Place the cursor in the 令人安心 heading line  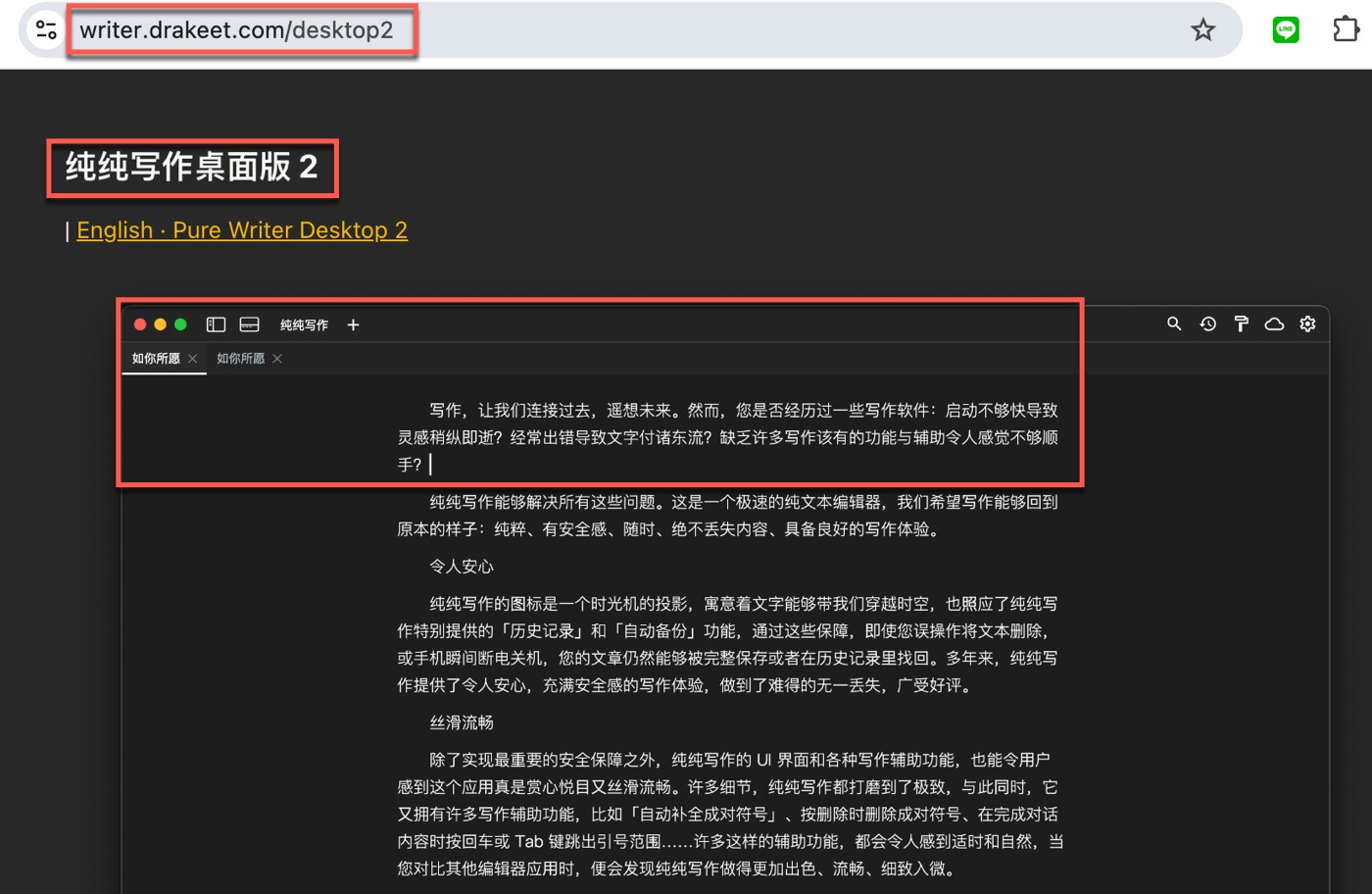462,567
